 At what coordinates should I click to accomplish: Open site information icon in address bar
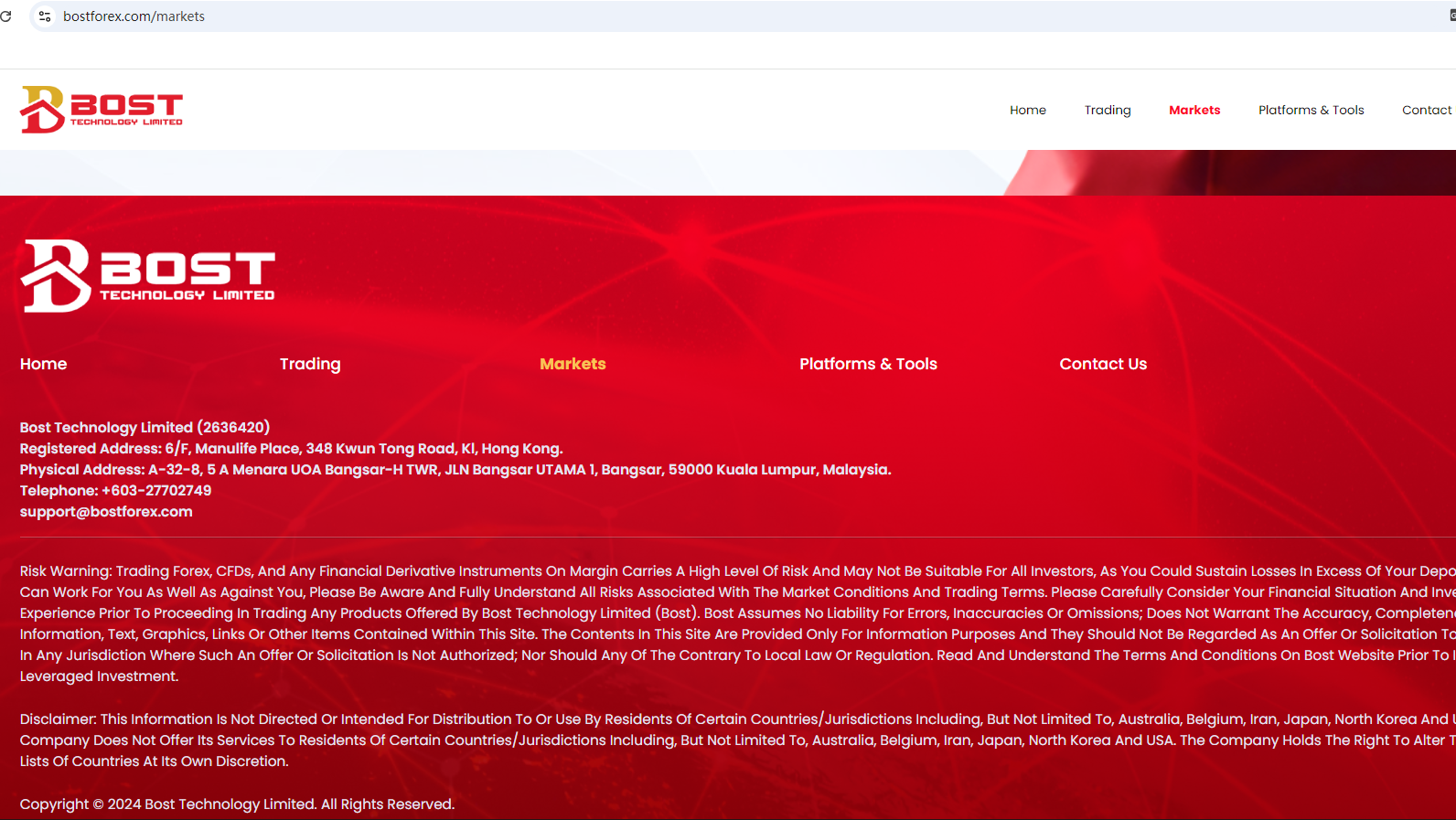pyautogui.click(x=45, y=16)
